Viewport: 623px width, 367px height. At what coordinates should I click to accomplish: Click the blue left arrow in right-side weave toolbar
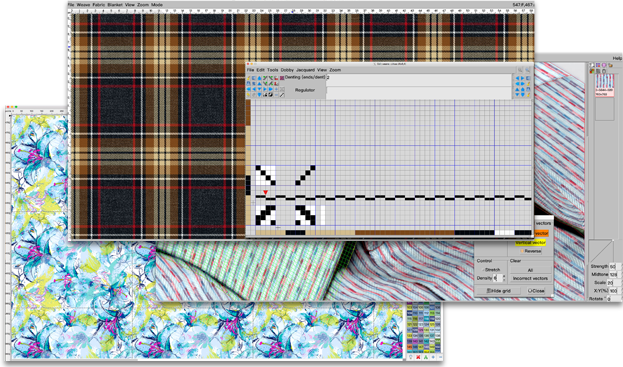(517, 78)
